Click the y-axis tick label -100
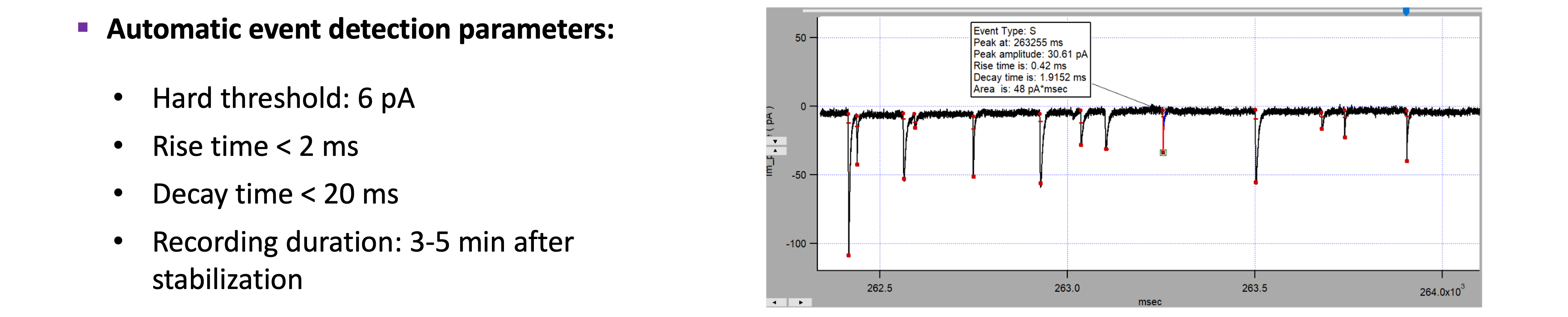This screenshot has width=1568, height=317. click(x=796, y=243)
